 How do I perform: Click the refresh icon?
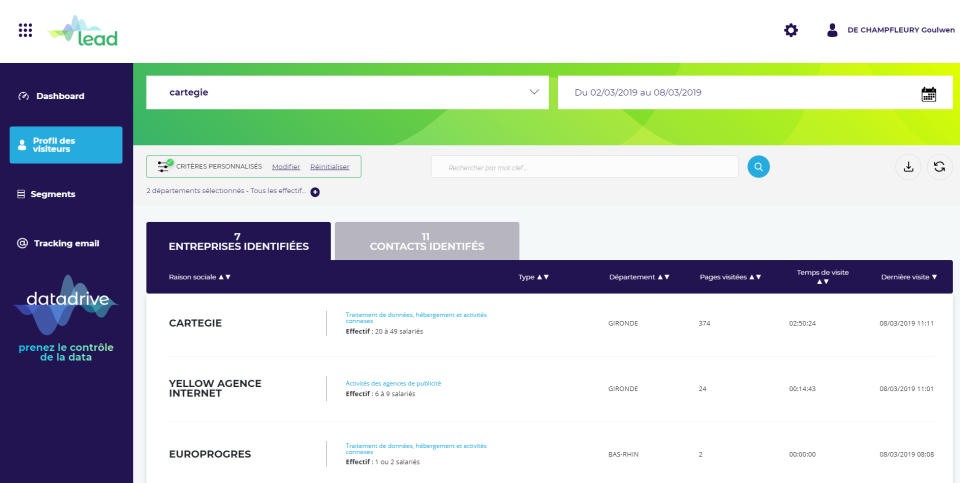point(940,167)
